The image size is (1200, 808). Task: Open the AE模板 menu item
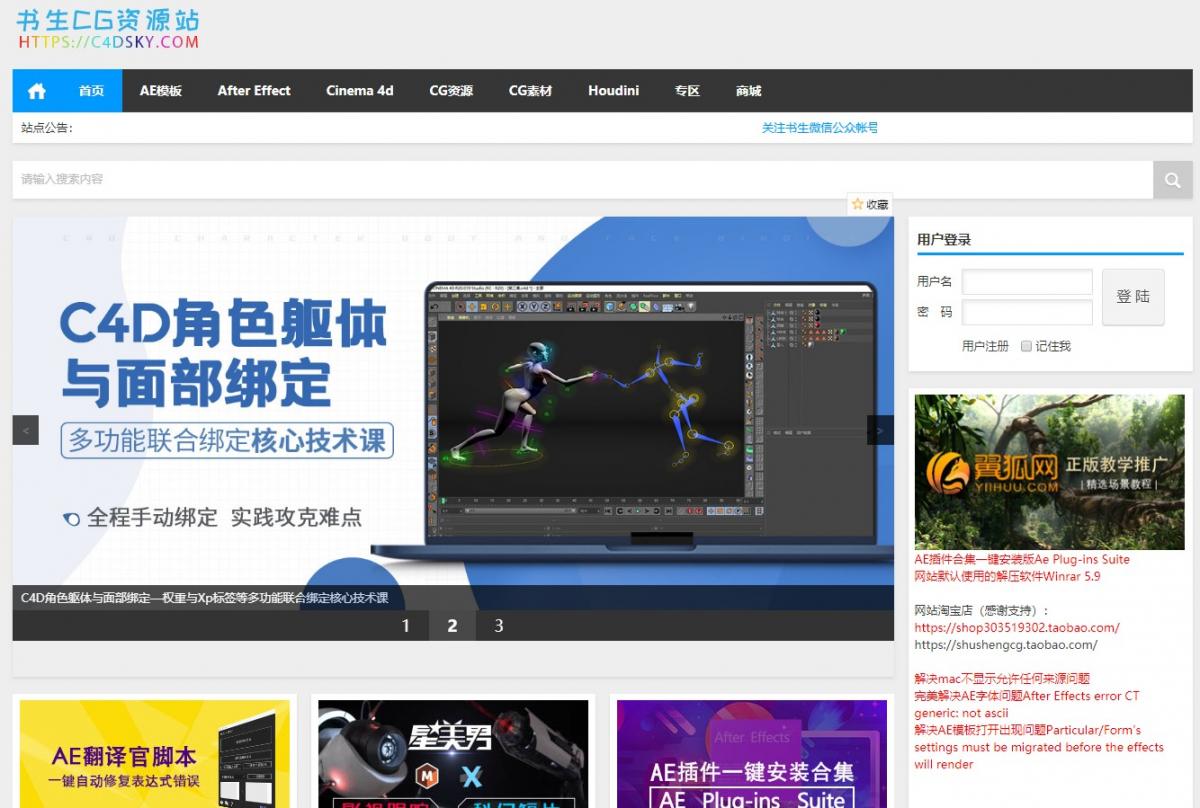pos(160,91)
